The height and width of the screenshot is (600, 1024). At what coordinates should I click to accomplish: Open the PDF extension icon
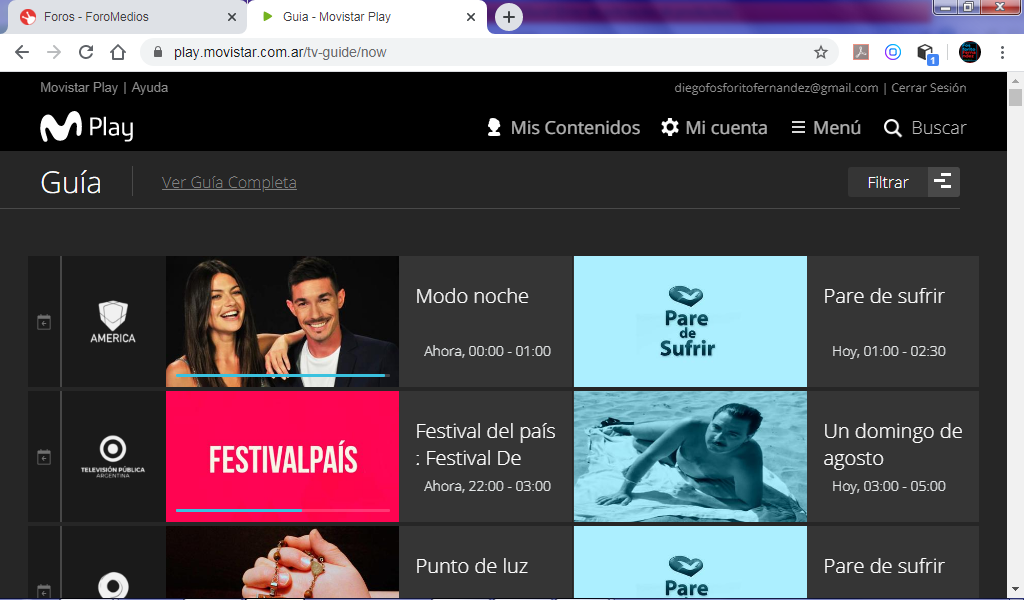pyautogui.click(x=861, y=52)
